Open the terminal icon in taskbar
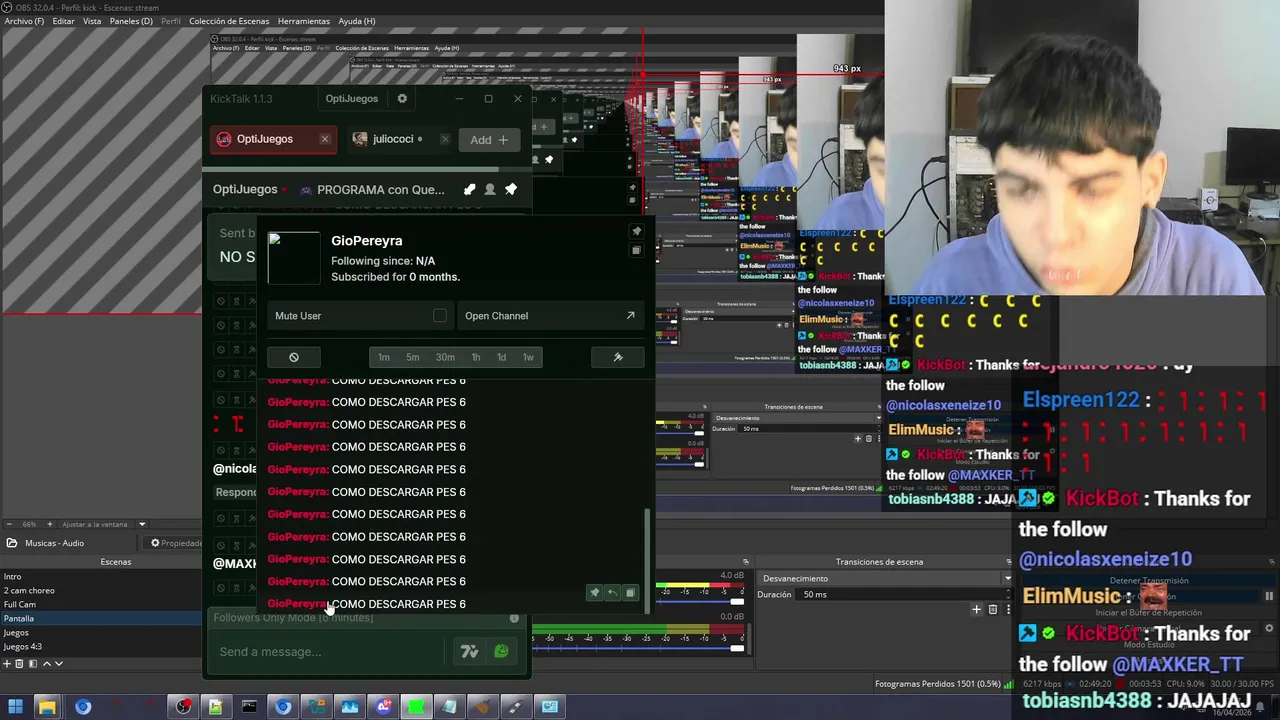Viewport: 1280px width, 720px height. [x=249, y=707]
